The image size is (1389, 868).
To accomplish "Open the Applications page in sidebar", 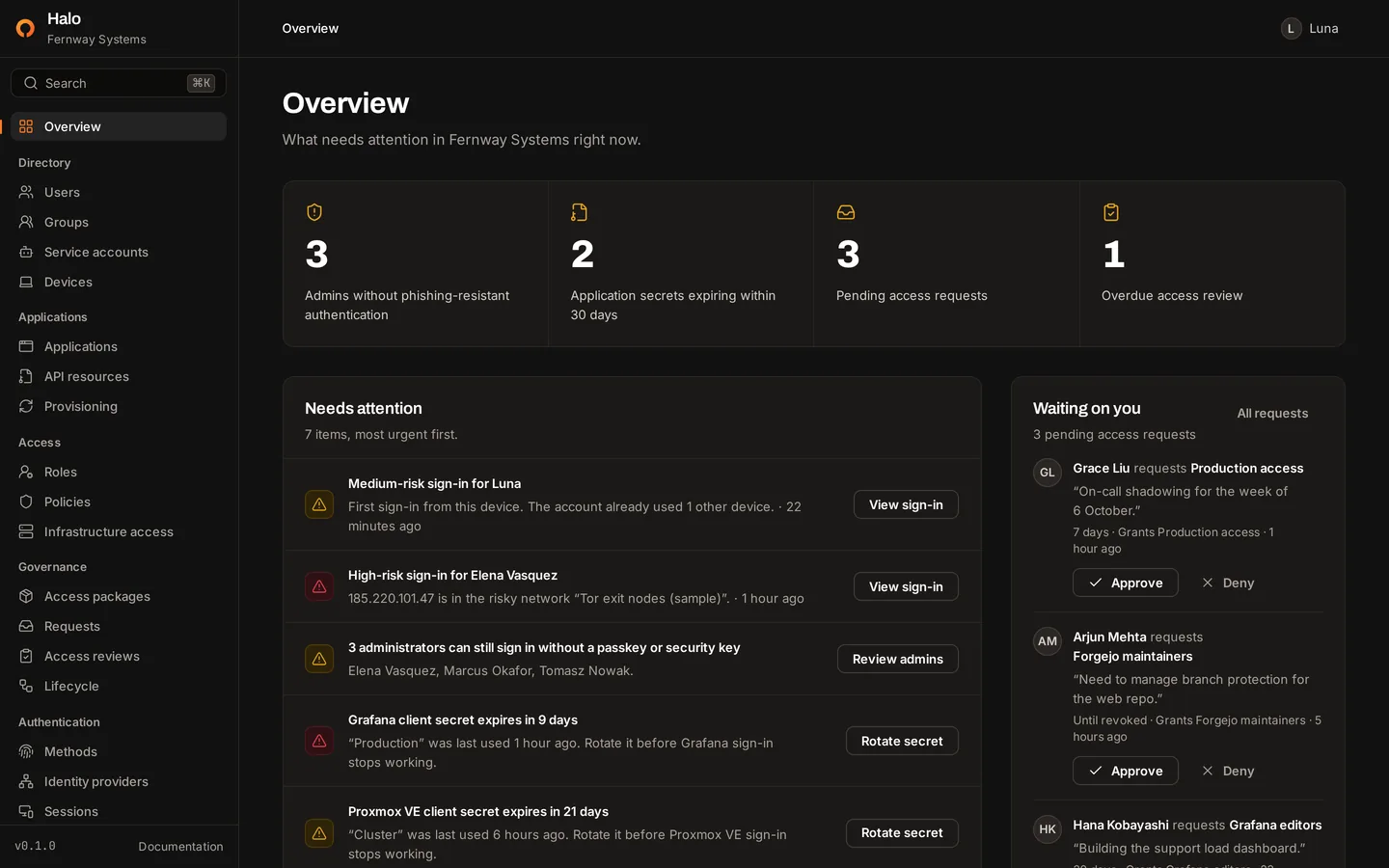I will (x=119, y=346).
